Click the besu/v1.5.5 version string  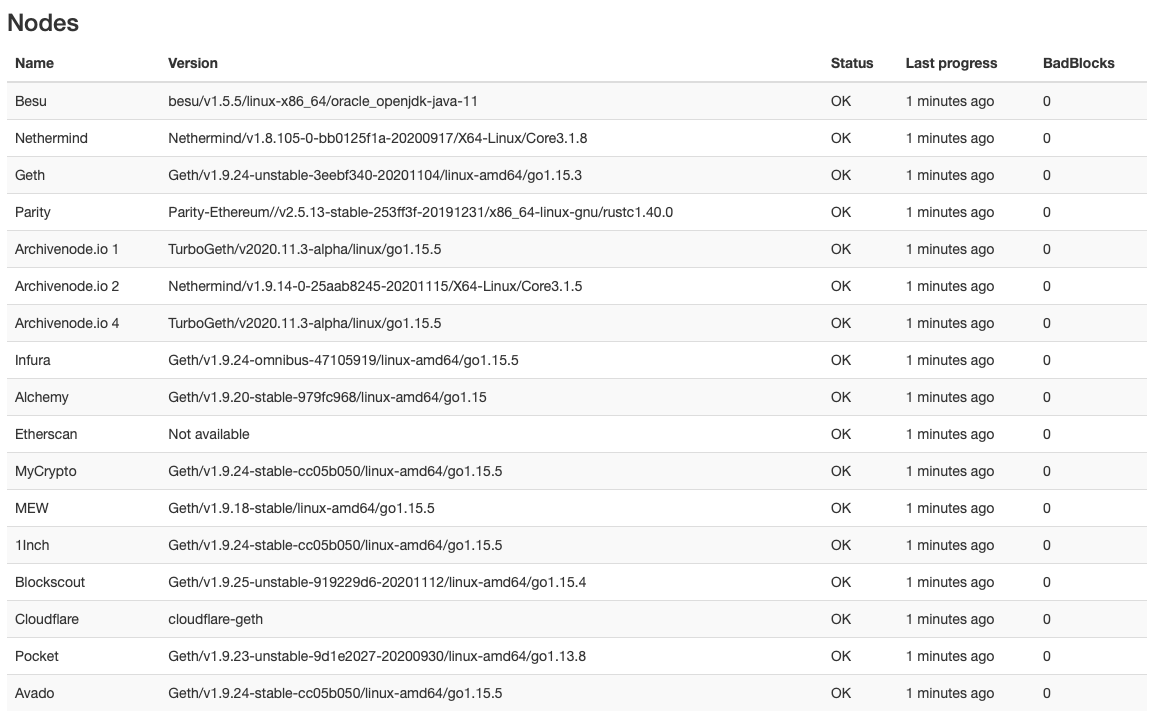[x=322, y=101]
